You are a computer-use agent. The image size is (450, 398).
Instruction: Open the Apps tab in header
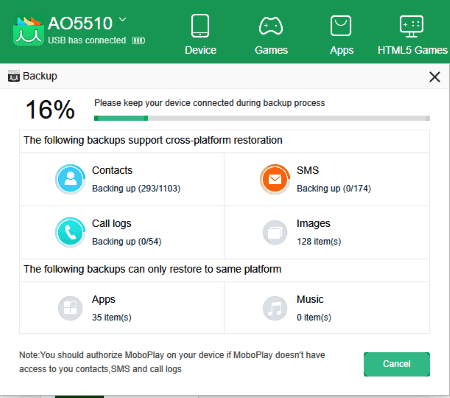[341, 34]
